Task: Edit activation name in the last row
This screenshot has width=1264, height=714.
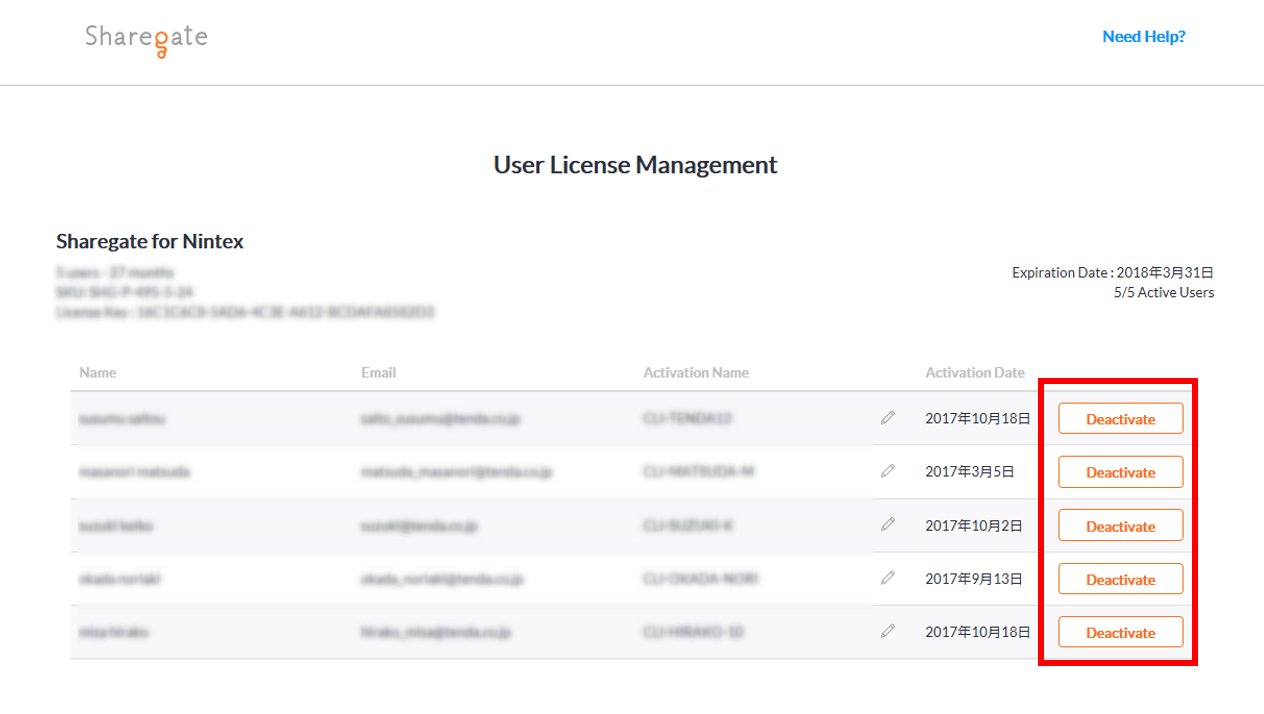Action: (887, 631)
